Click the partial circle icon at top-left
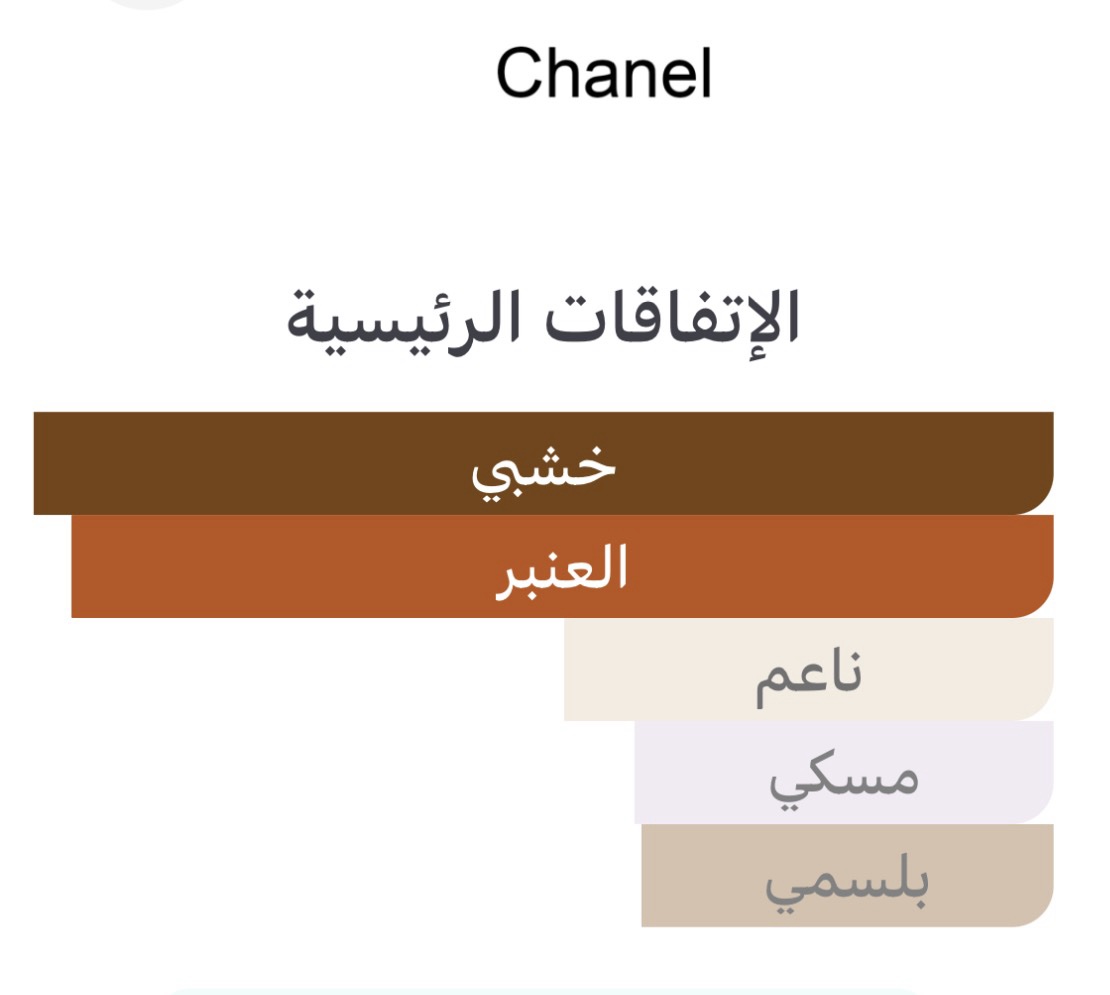This screenshot has height=995, width=1110. point(148,4)
